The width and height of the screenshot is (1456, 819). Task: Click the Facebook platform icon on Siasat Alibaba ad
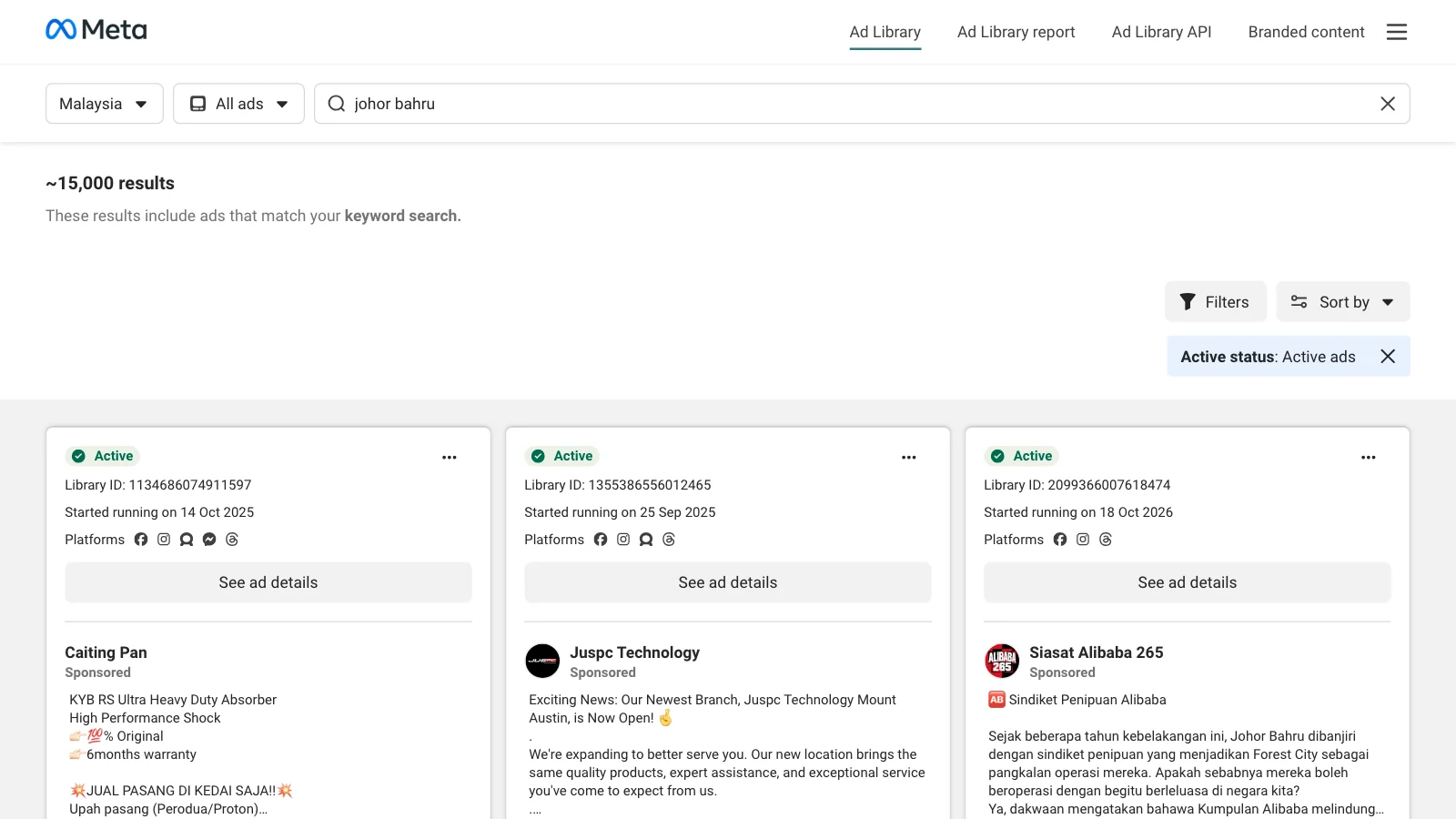[1060, 540]
